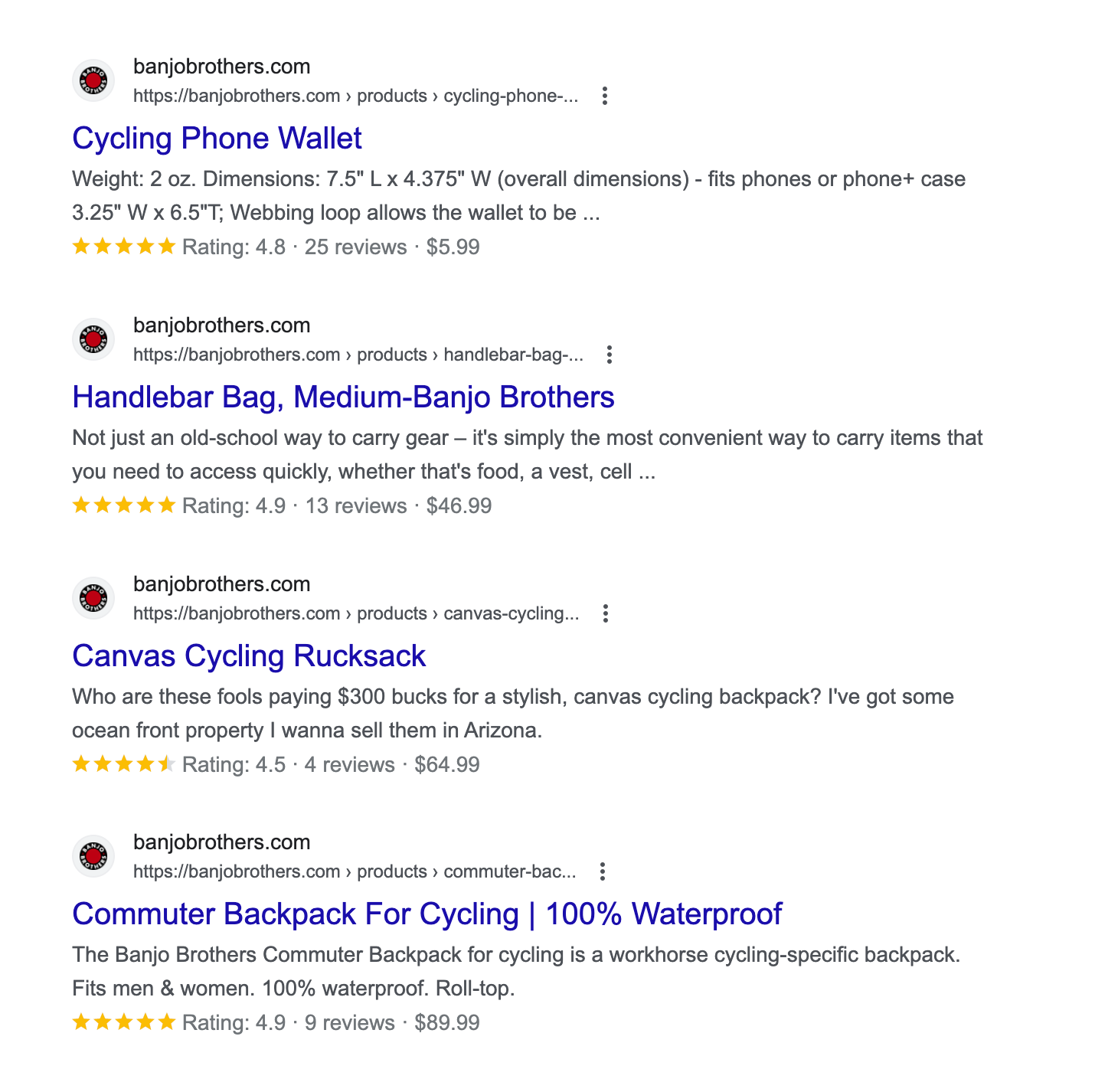Open the three-dot menu for Handlebar Bag result
Viewport: 1095px width, 1092px height.
point(610,355)
